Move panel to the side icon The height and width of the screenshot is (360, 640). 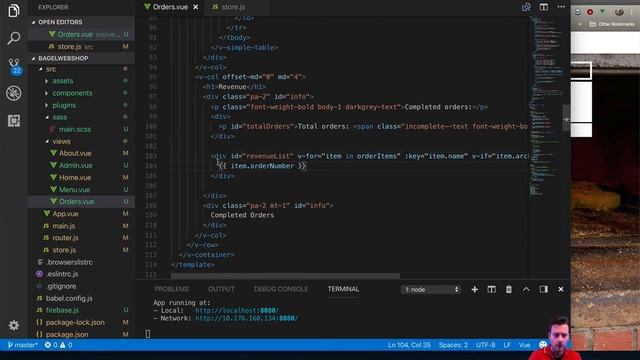point(544,289)
